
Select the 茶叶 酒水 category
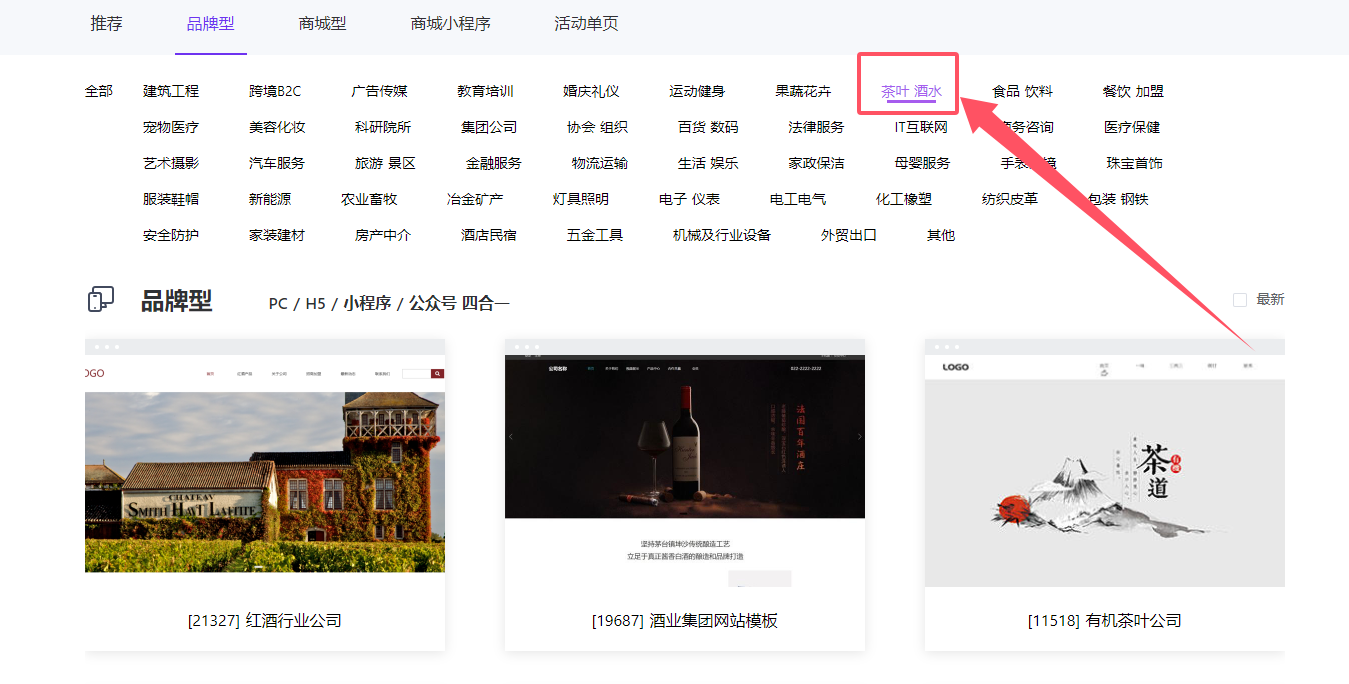[911, 91]
